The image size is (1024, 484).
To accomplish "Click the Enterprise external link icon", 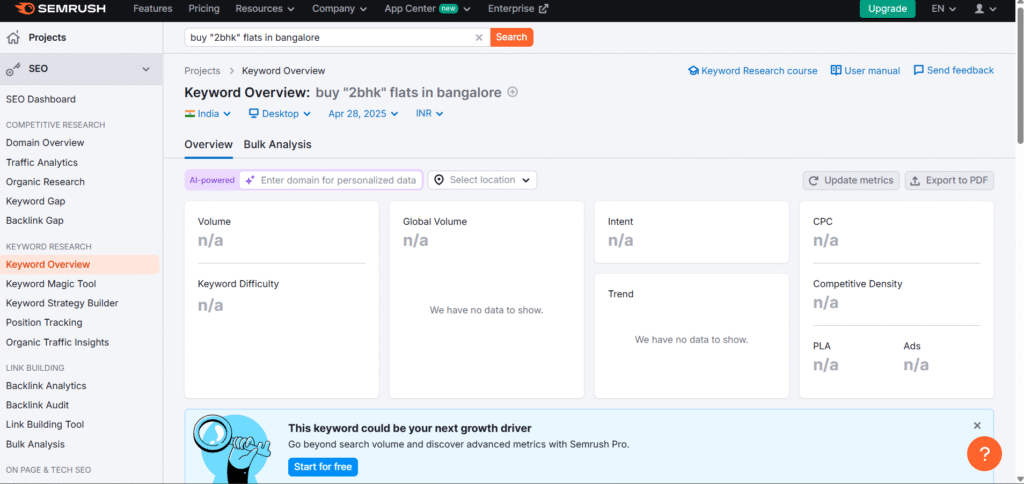I will (x=543, y=9).
